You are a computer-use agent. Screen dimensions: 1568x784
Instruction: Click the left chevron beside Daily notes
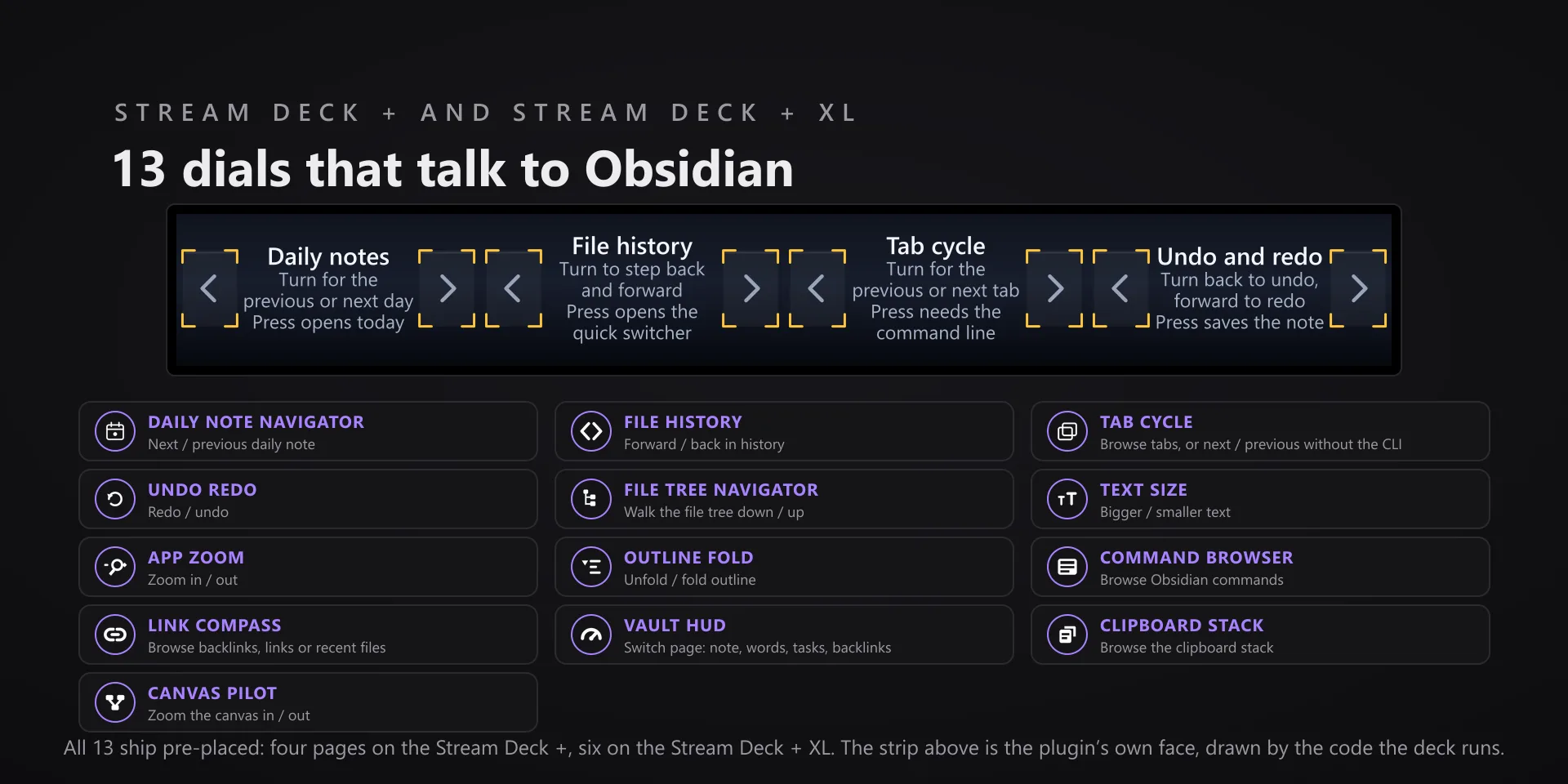coord(209,288)
